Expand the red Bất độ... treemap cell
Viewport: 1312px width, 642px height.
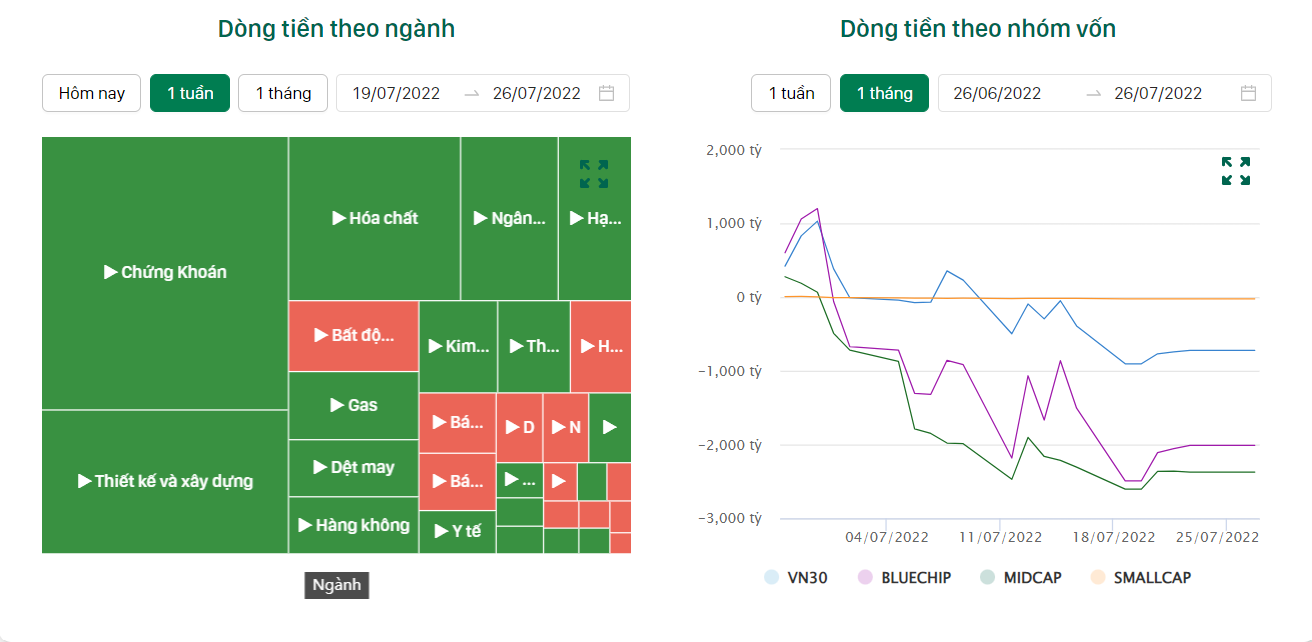pos(354,335)
